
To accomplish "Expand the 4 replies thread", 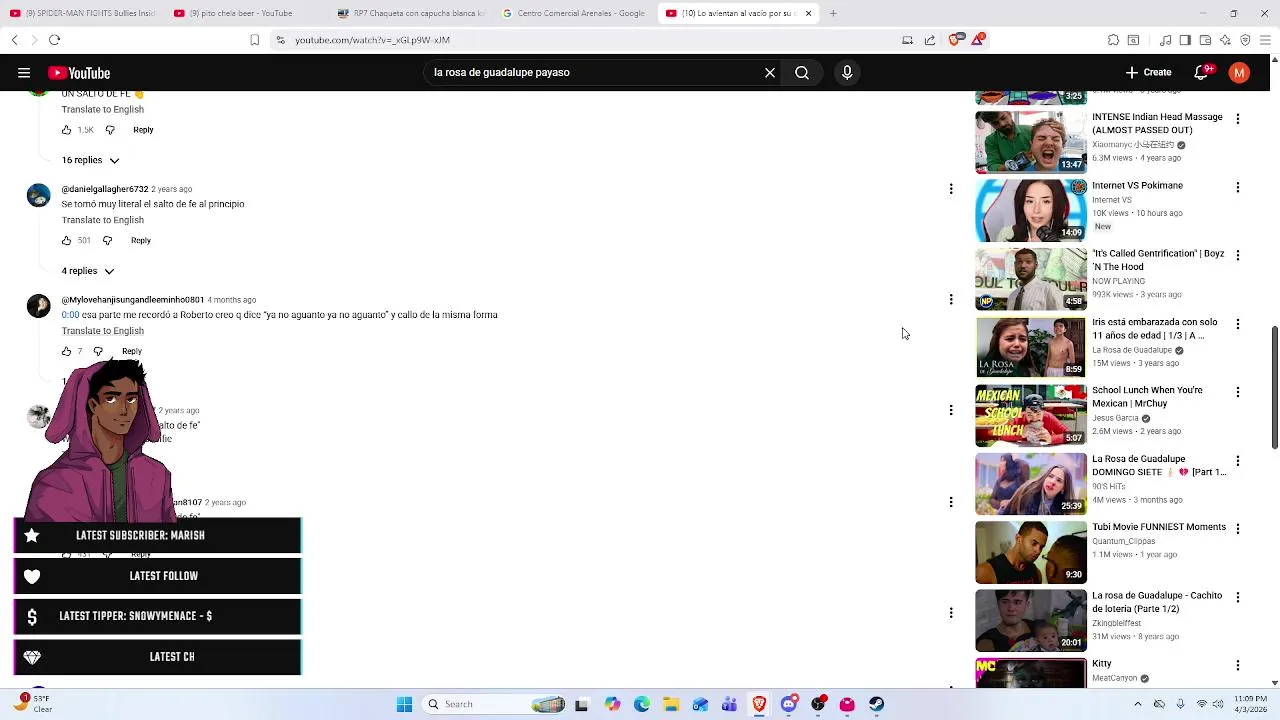I will tap(88, 271).
